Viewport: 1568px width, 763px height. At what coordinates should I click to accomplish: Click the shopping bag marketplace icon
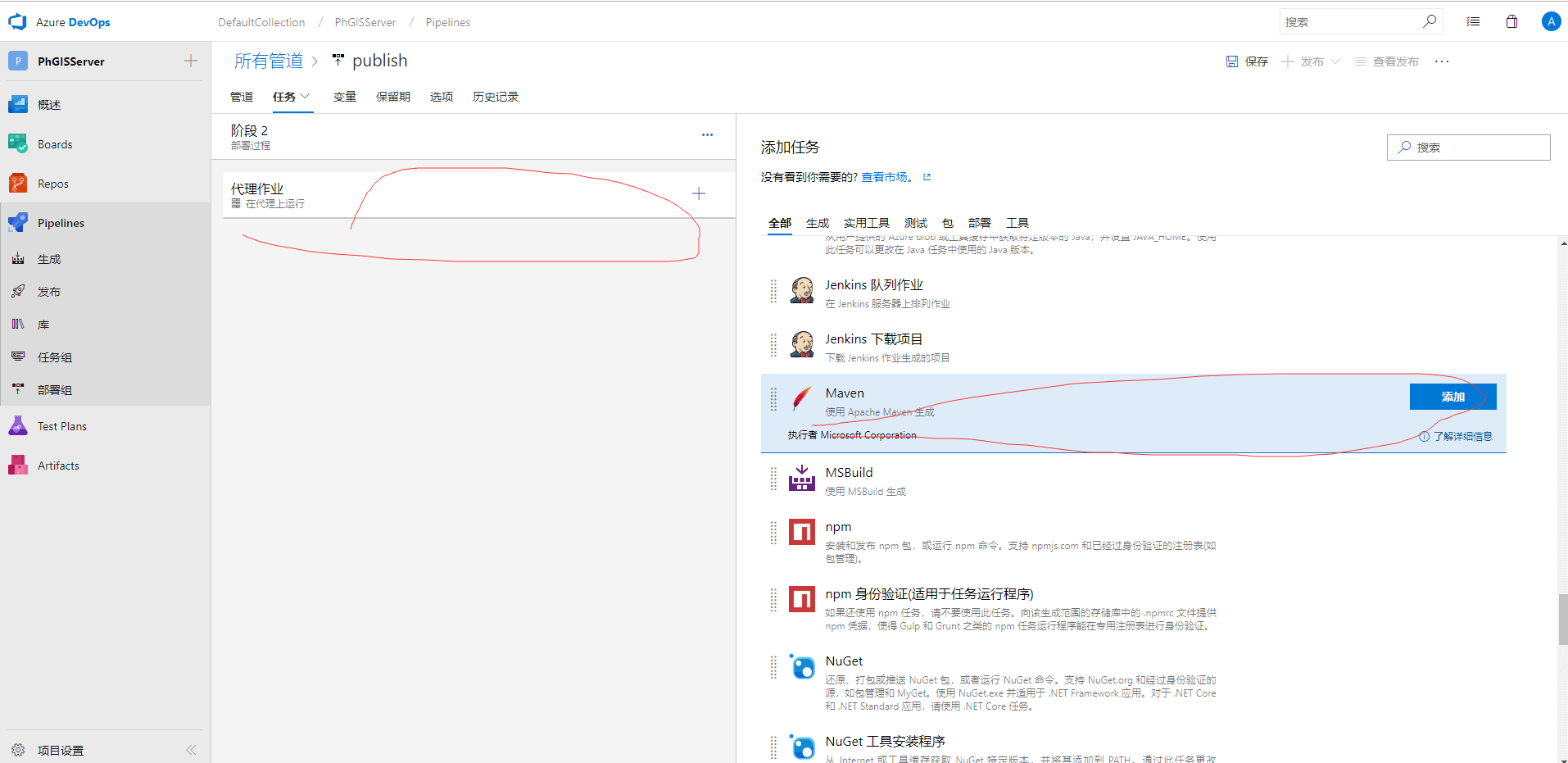1511,22
